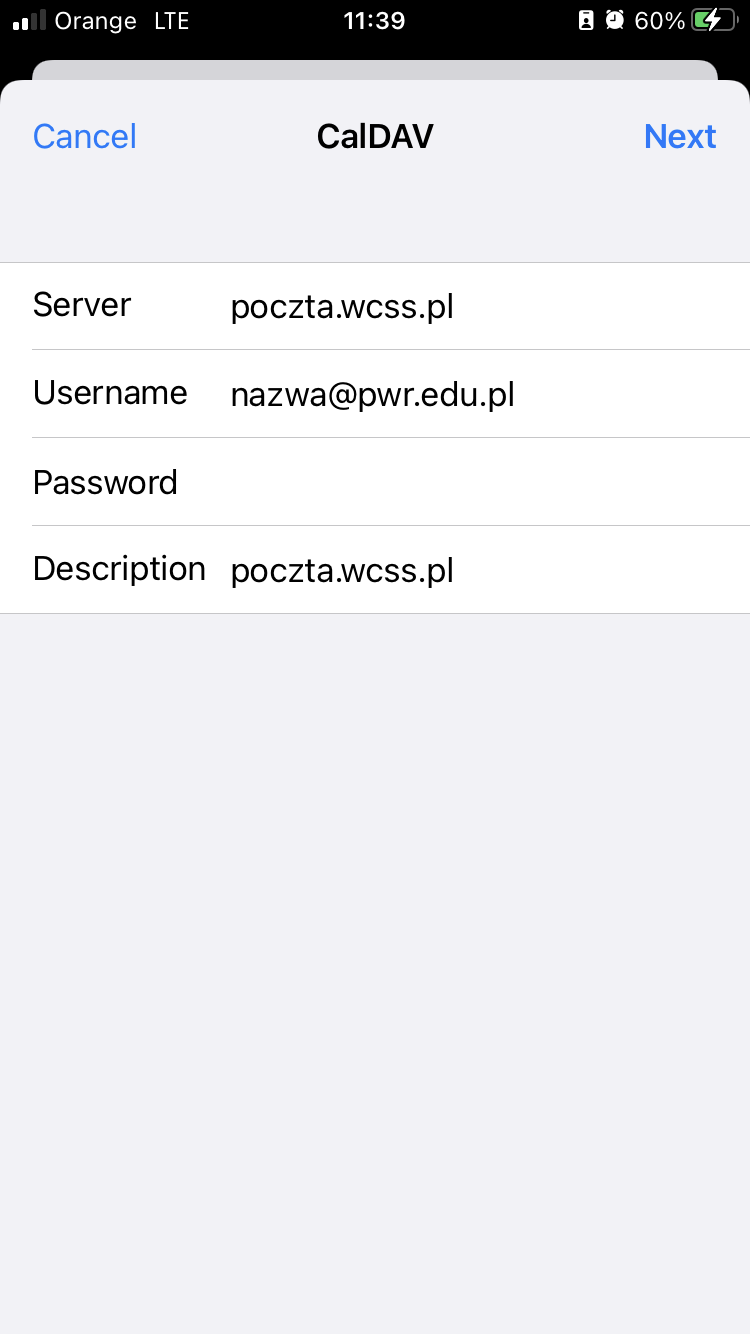Focus the empty Password field

[x=480, y=482]
